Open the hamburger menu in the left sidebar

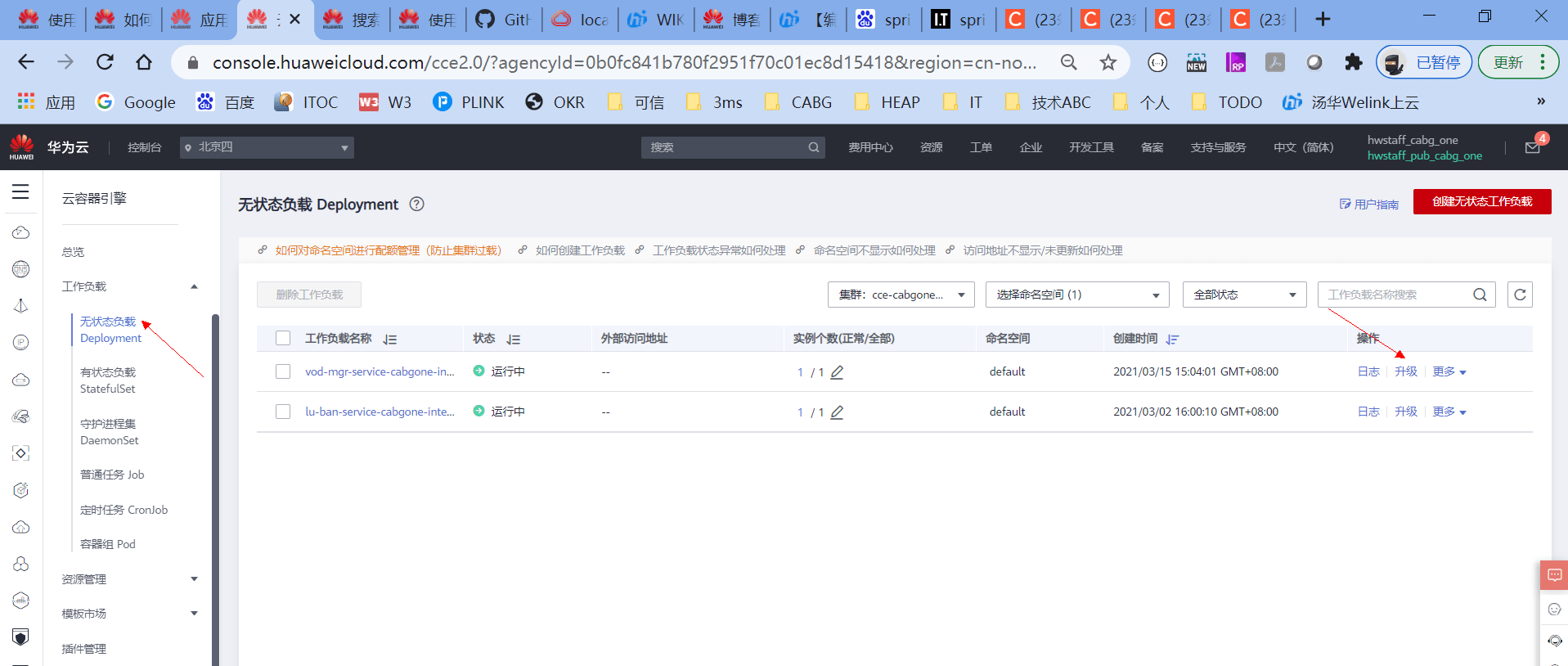pyautogui.click(x=20, y=191)
